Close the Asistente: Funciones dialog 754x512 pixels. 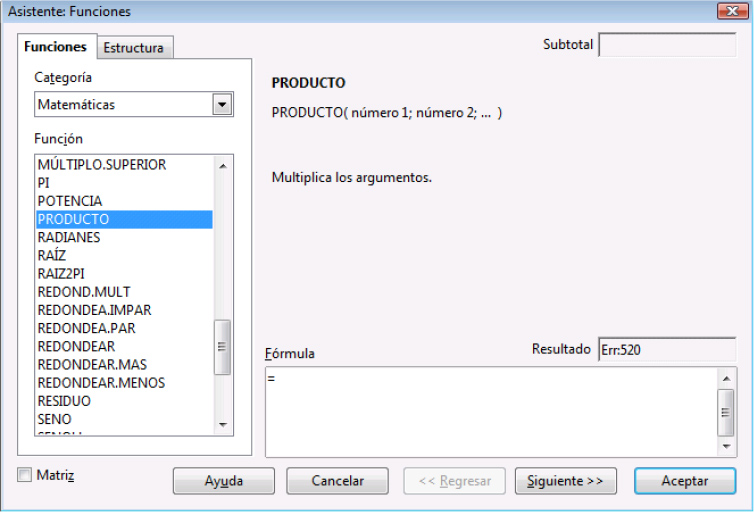[733, 12]
